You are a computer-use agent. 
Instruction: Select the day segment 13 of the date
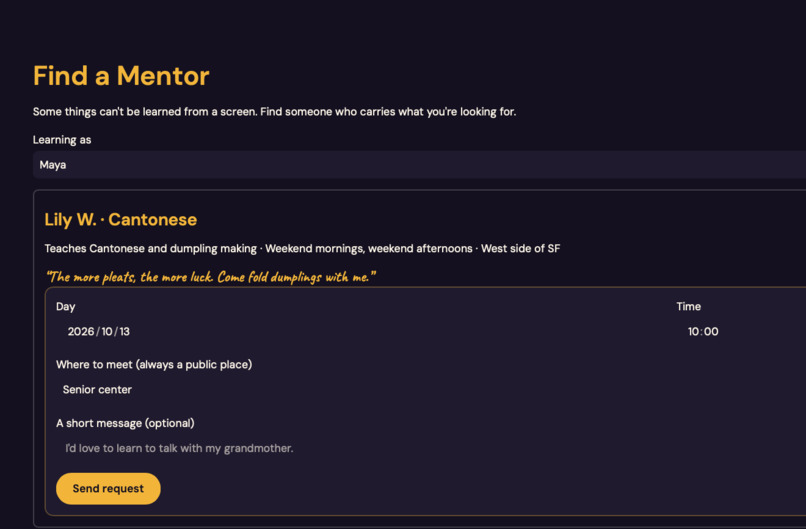click(124, 332)
